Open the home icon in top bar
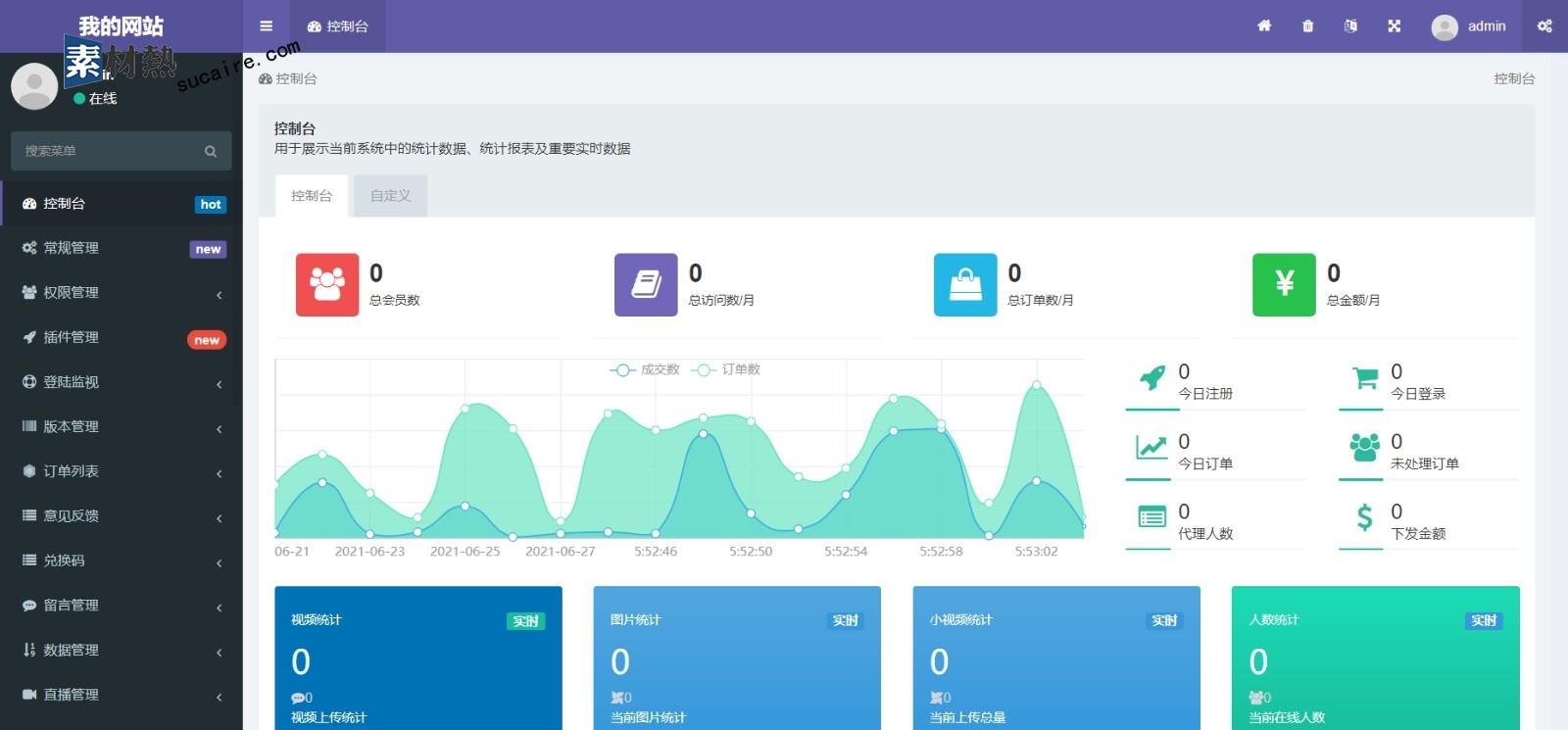 pos(1264,26)
